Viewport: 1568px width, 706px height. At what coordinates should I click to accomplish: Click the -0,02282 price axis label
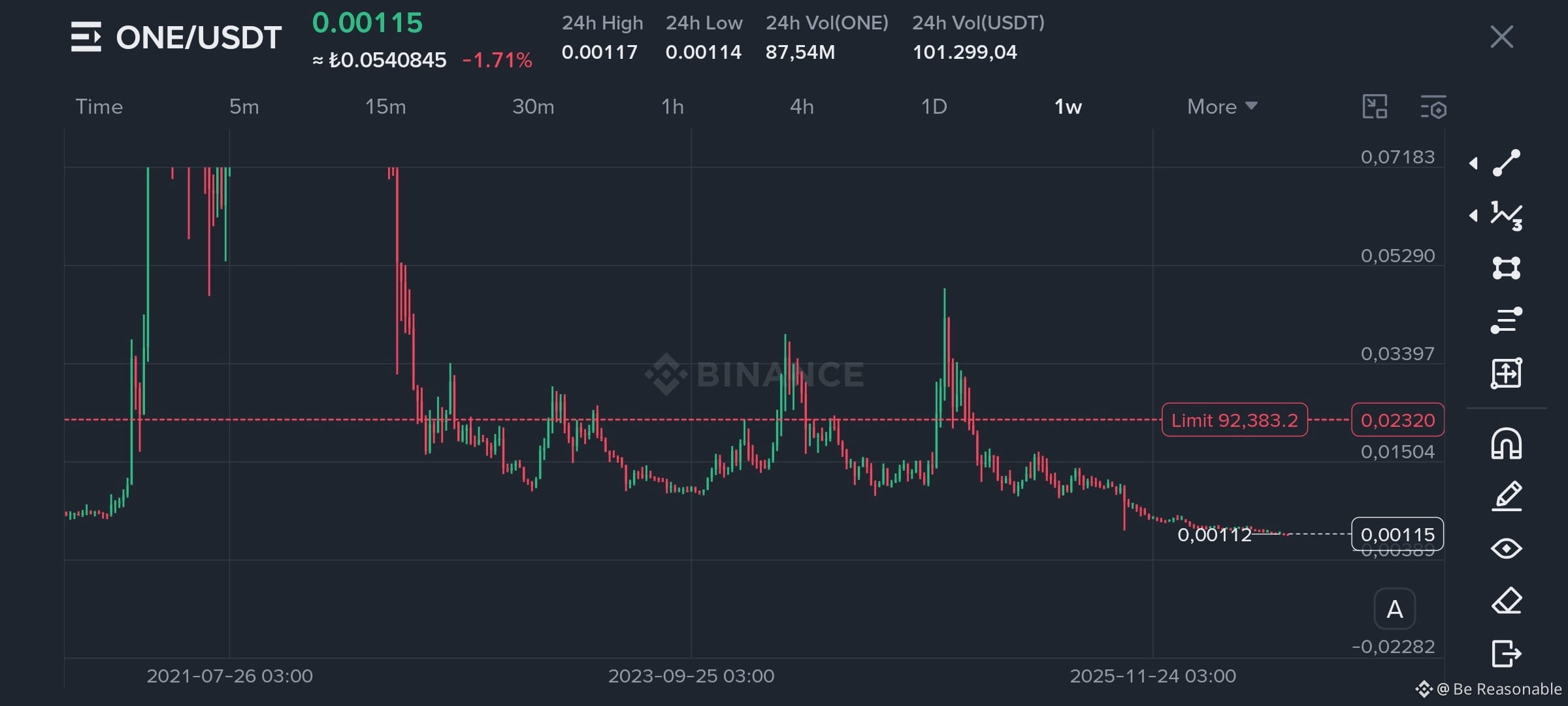[x=1393, y=647]
